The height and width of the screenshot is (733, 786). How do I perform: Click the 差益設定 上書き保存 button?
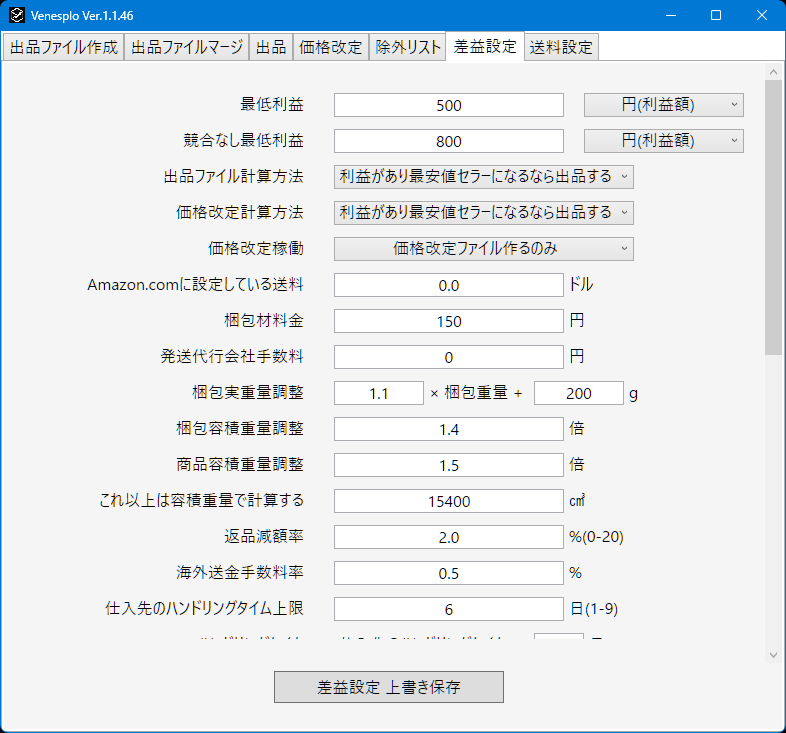coord(388,687)
